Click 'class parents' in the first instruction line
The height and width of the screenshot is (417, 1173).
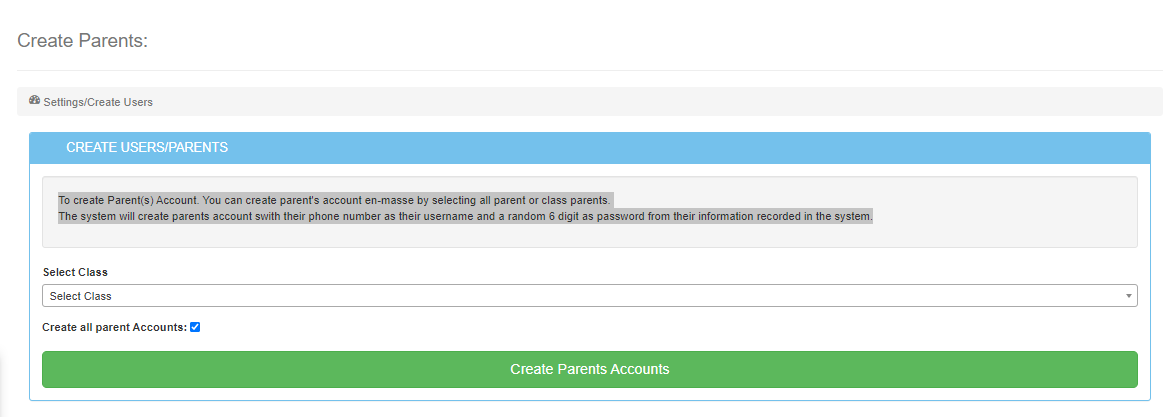[577, 200]
